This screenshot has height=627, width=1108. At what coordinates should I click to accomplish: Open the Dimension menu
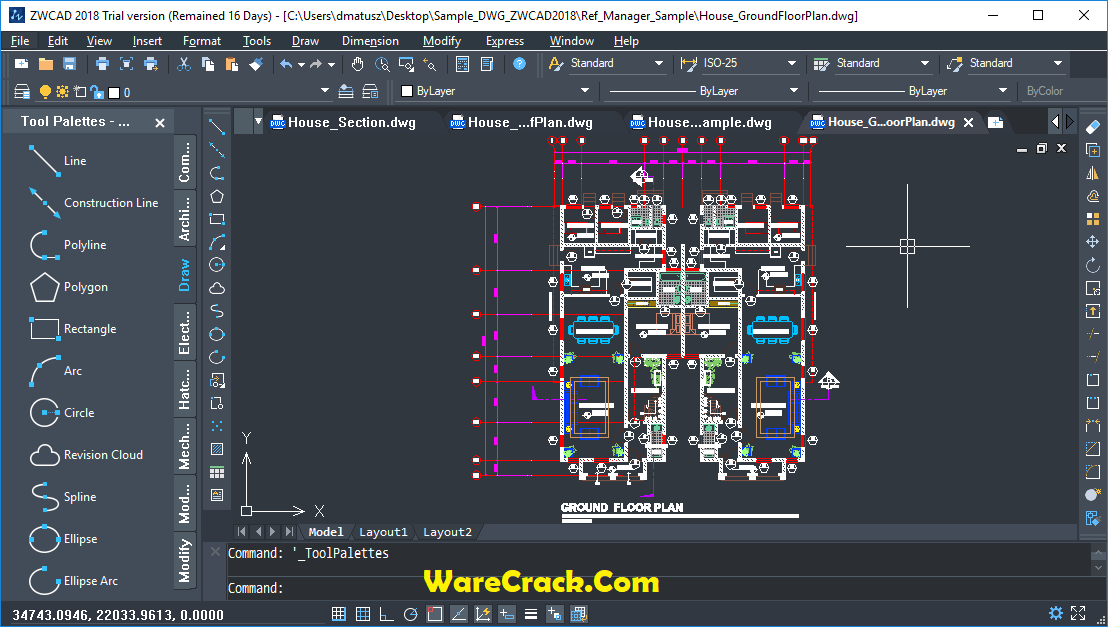tap(370, 41)
